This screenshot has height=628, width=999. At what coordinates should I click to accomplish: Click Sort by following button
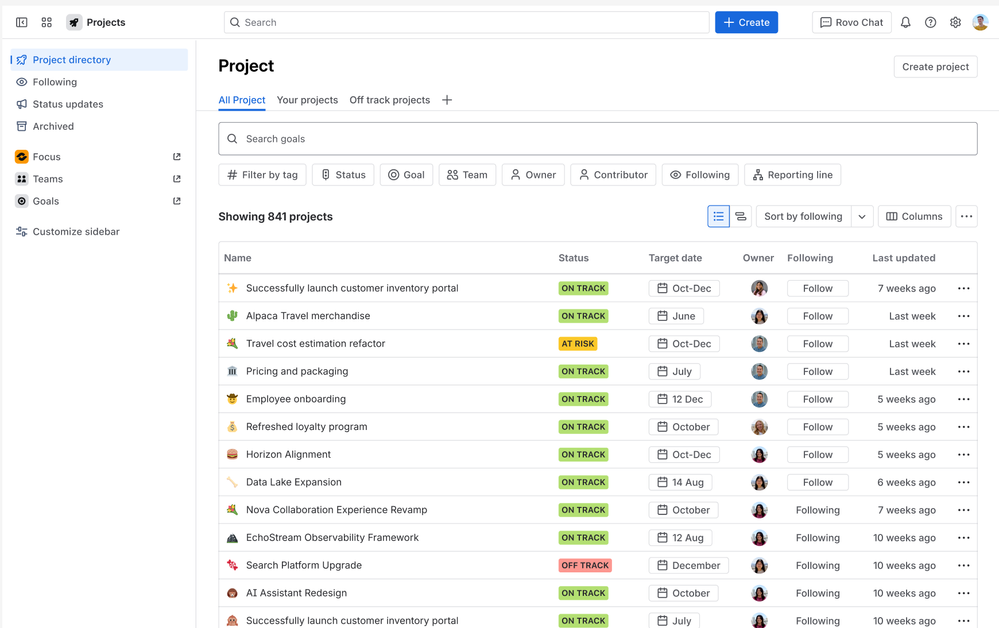tap(803, 217)
